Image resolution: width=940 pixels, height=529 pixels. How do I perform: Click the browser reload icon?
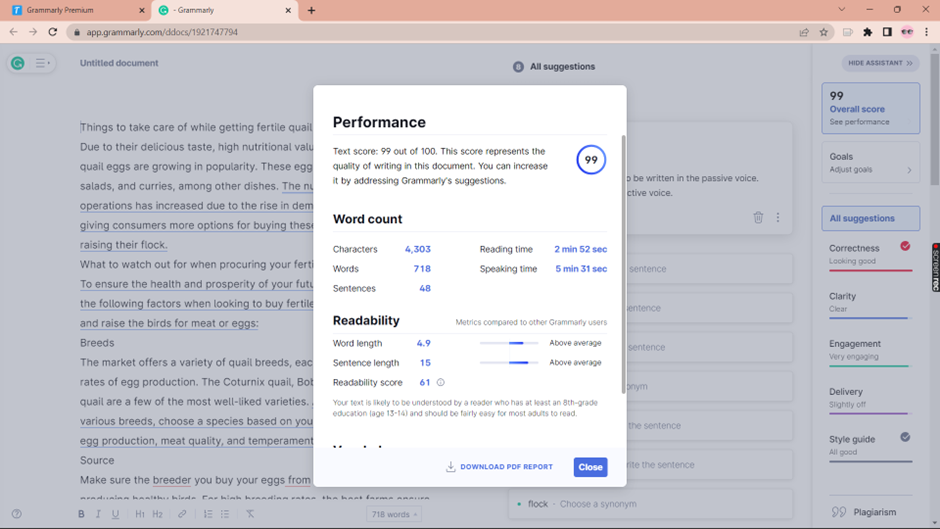pyautogui.click(x=53, y=32)
